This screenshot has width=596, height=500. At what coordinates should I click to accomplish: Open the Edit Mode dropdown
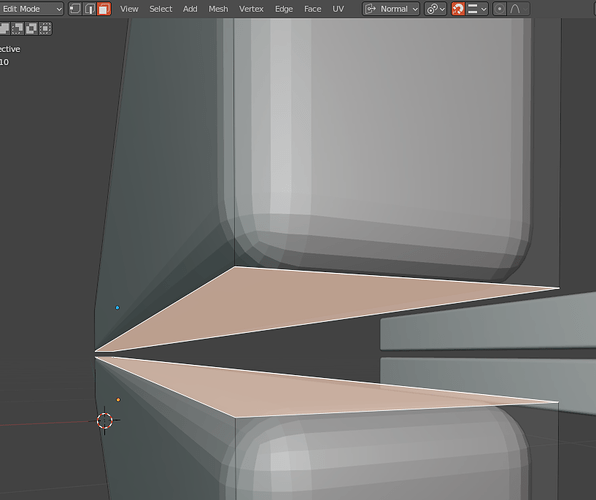[32, 9]
